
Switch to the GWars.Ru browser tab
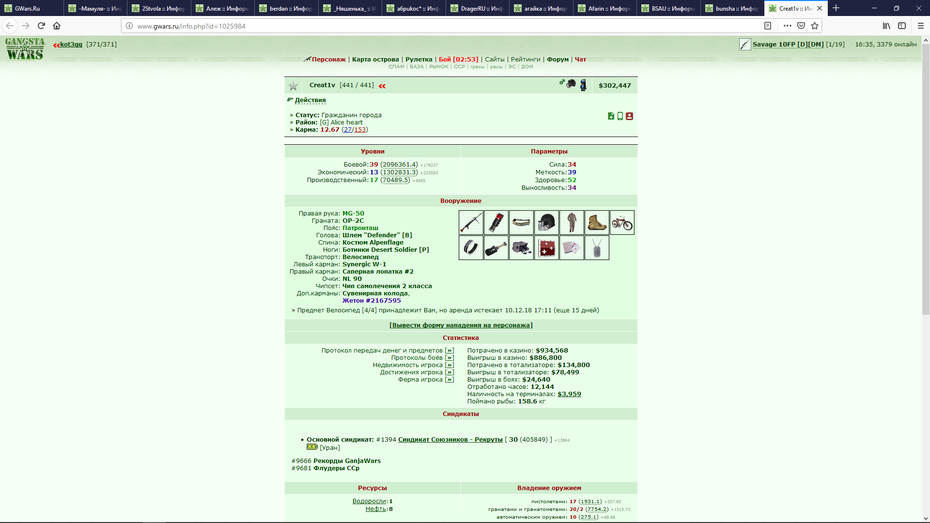pyautogui.click(x=31, y=8)
